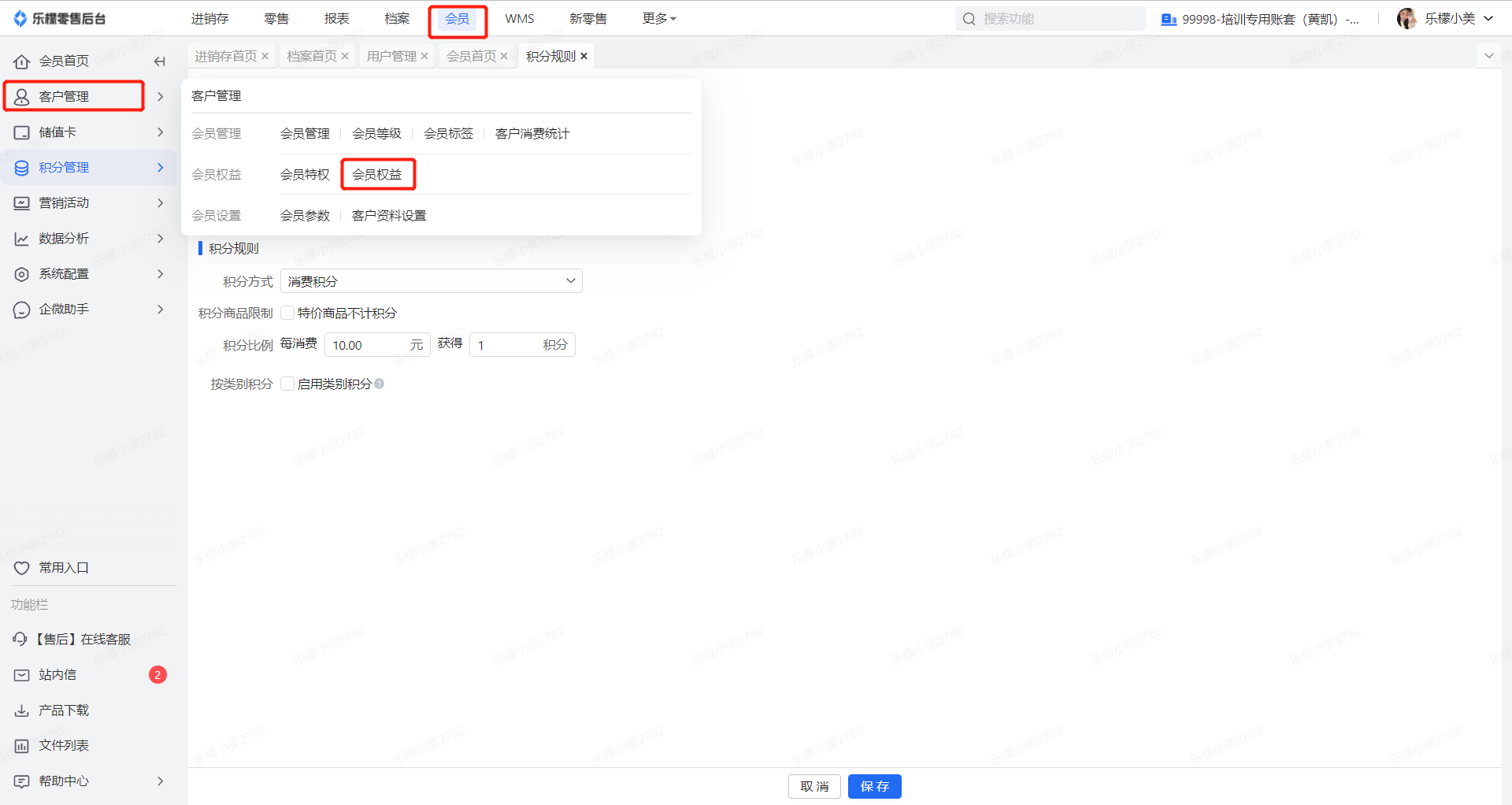Enable the 启用类别积分 checkbox
Viewport: 1512px width, 805px height.
pyautogui.click(x=287, y=384)
